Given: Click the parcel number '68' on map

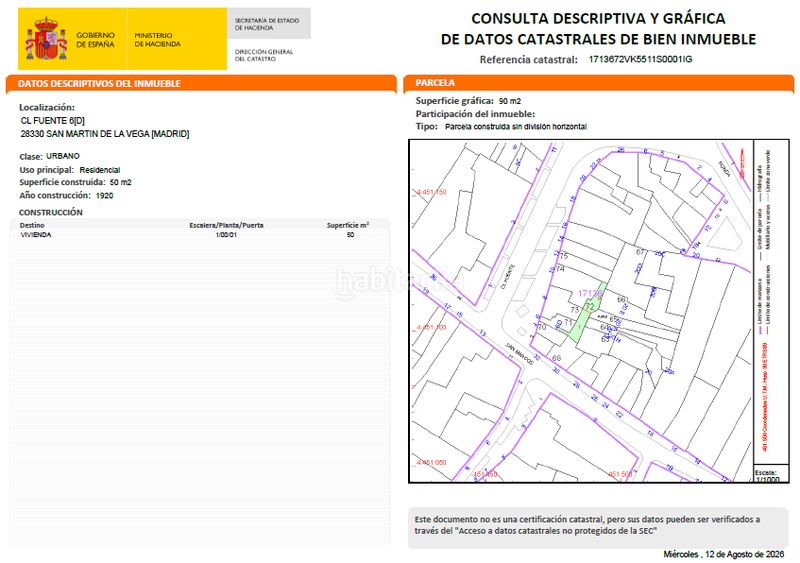Looking at the screenshot, I should coord(557,358).
